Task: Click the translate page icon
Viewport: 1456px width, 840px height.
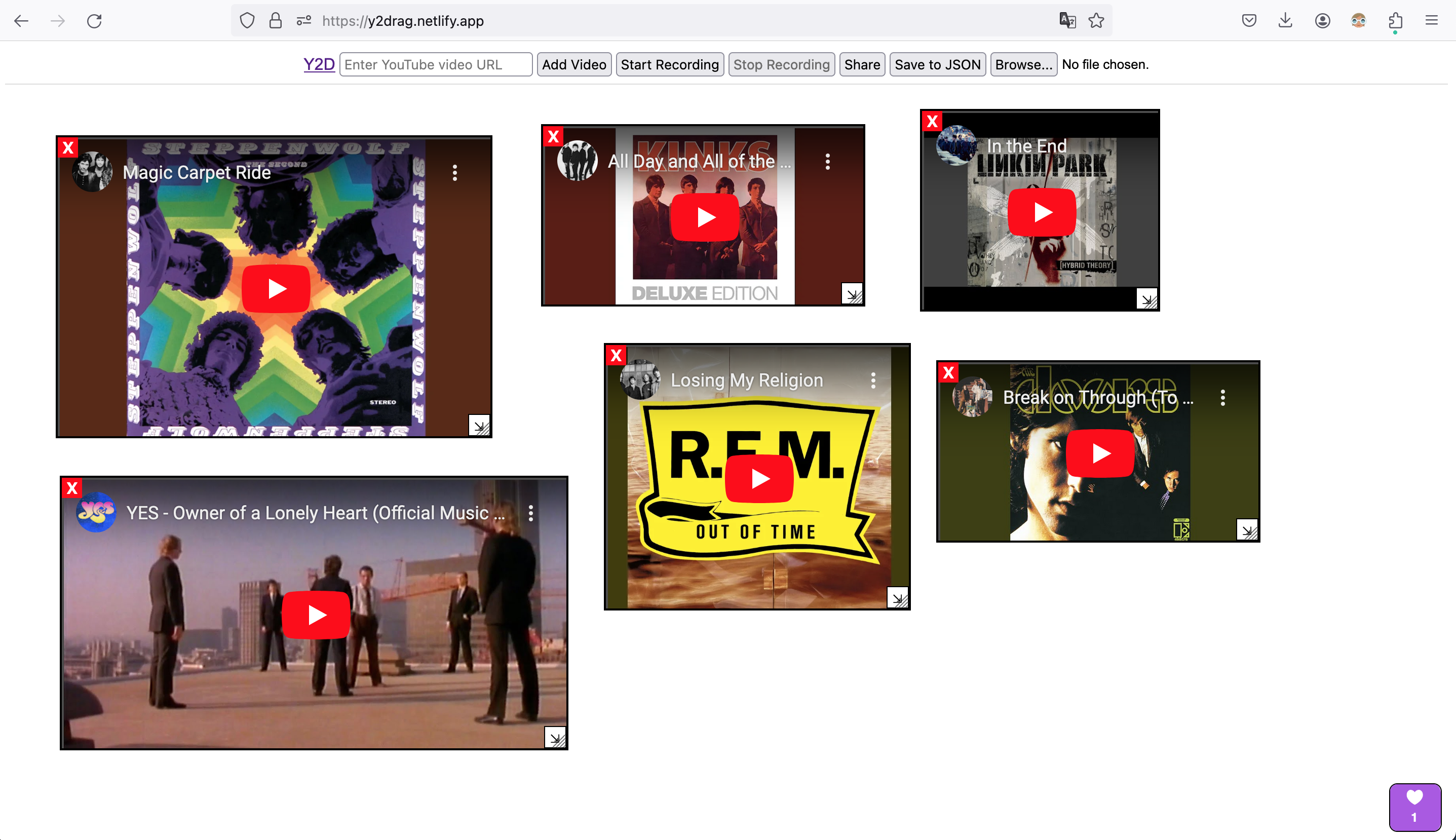Action: click(x=1068, y=21)
